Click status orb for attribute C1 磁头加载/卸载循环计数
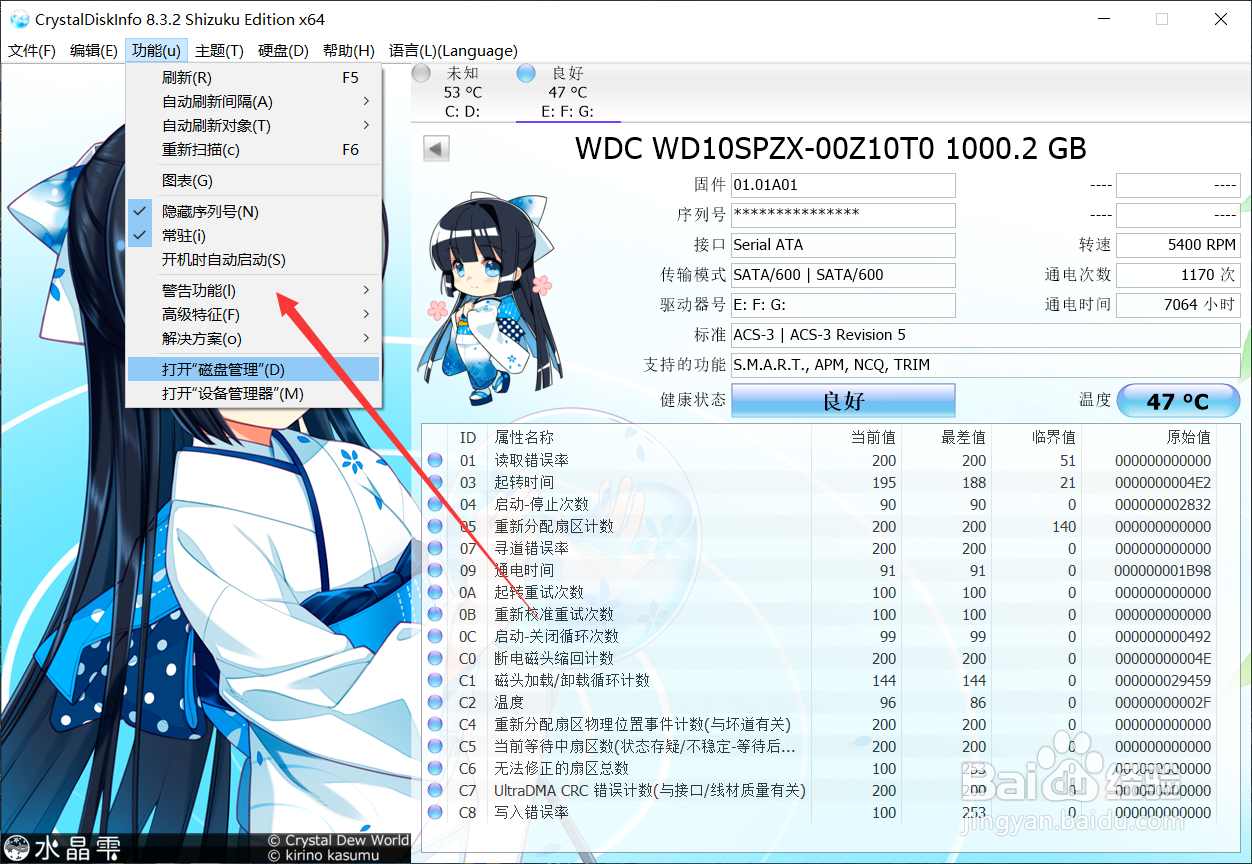1252x864 pixels. pyautogui.click(x=435, y=681)
